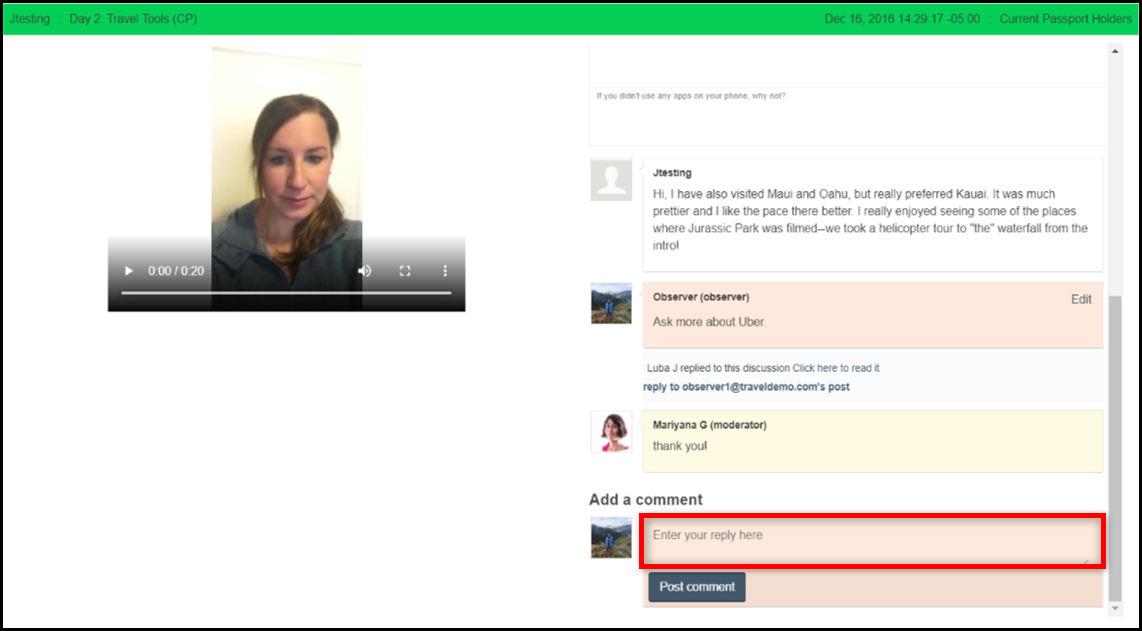
Task: Click the comments panel scrollbar thumb
Action: click(x=1115, y=447)
